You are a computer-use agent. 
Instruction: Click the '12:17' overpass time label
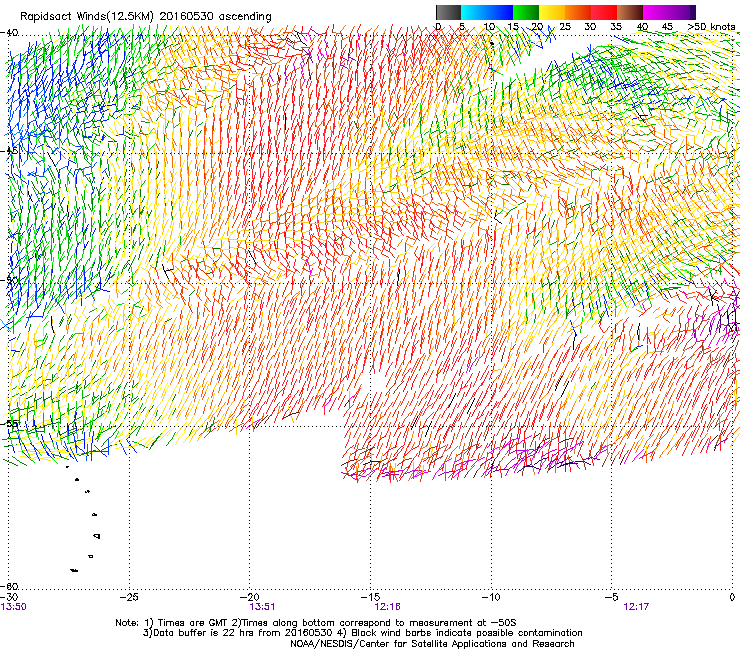coord(636,607)
